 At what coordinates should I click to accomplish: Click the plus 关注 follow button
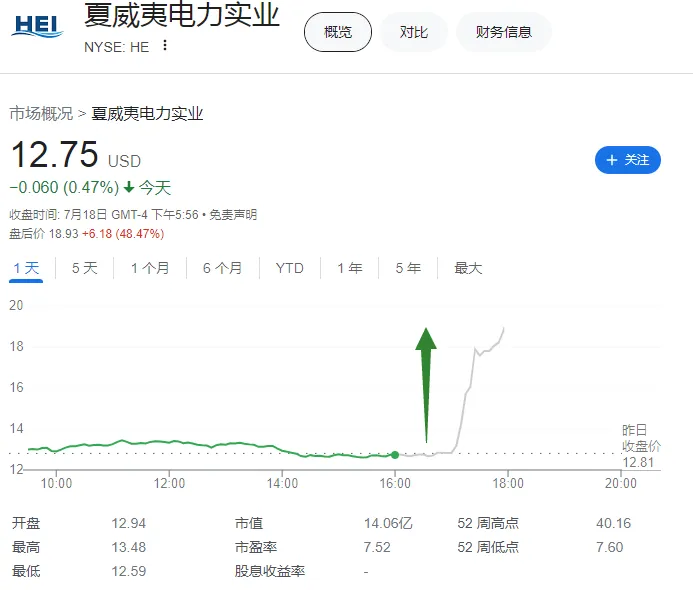[627, 159]
